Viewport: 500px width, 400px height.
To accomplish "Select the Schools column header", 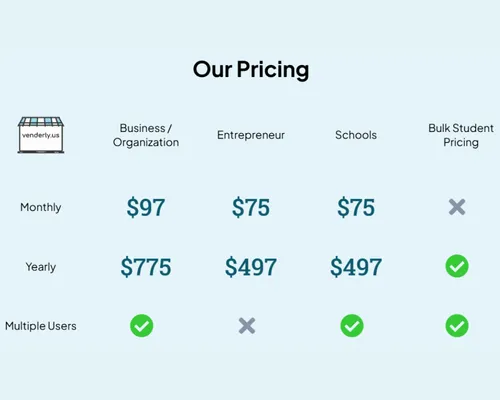I will coord(356,135).
